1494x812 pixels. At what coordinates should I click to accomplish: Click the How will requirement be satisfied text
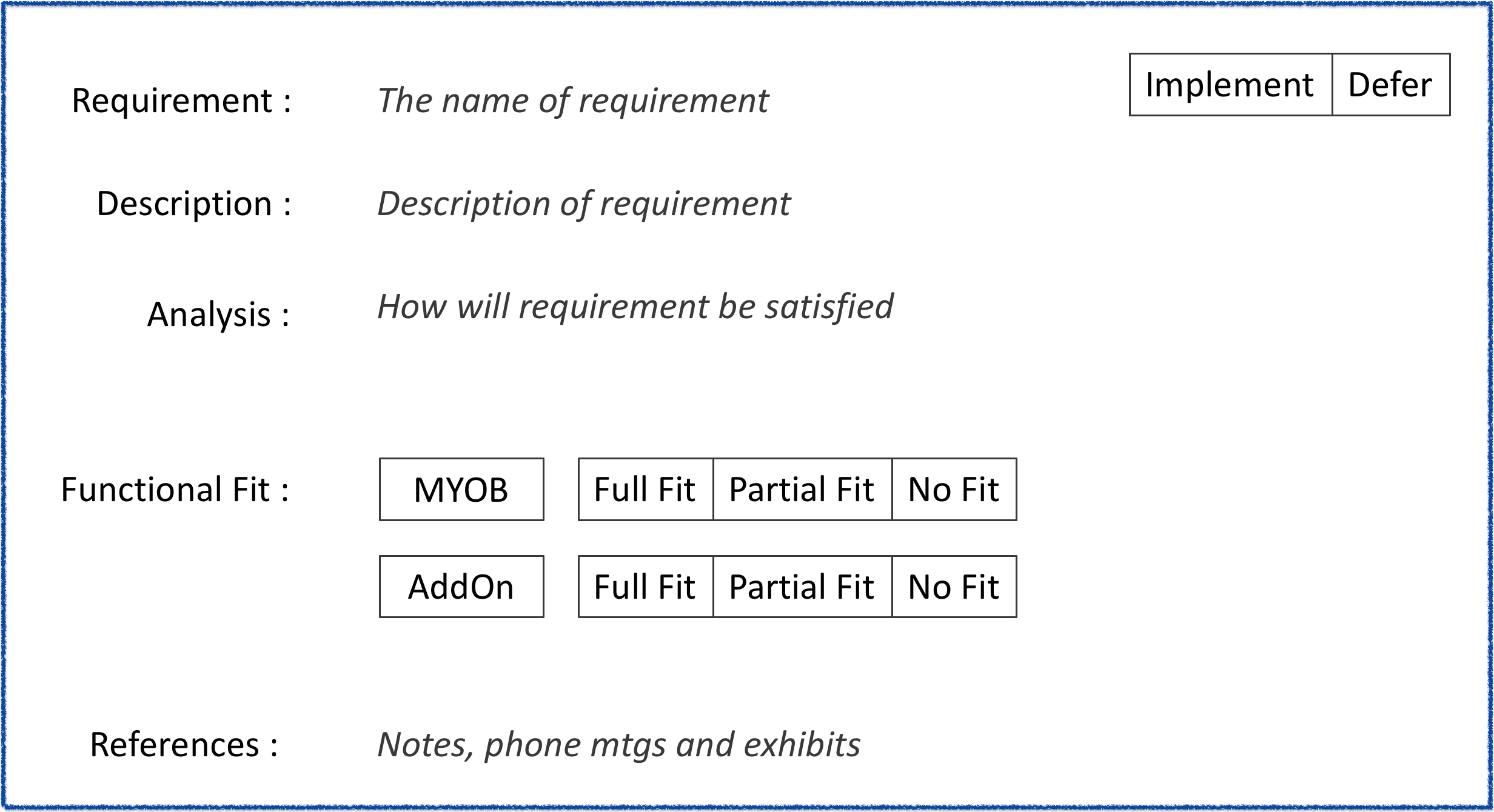635,307
